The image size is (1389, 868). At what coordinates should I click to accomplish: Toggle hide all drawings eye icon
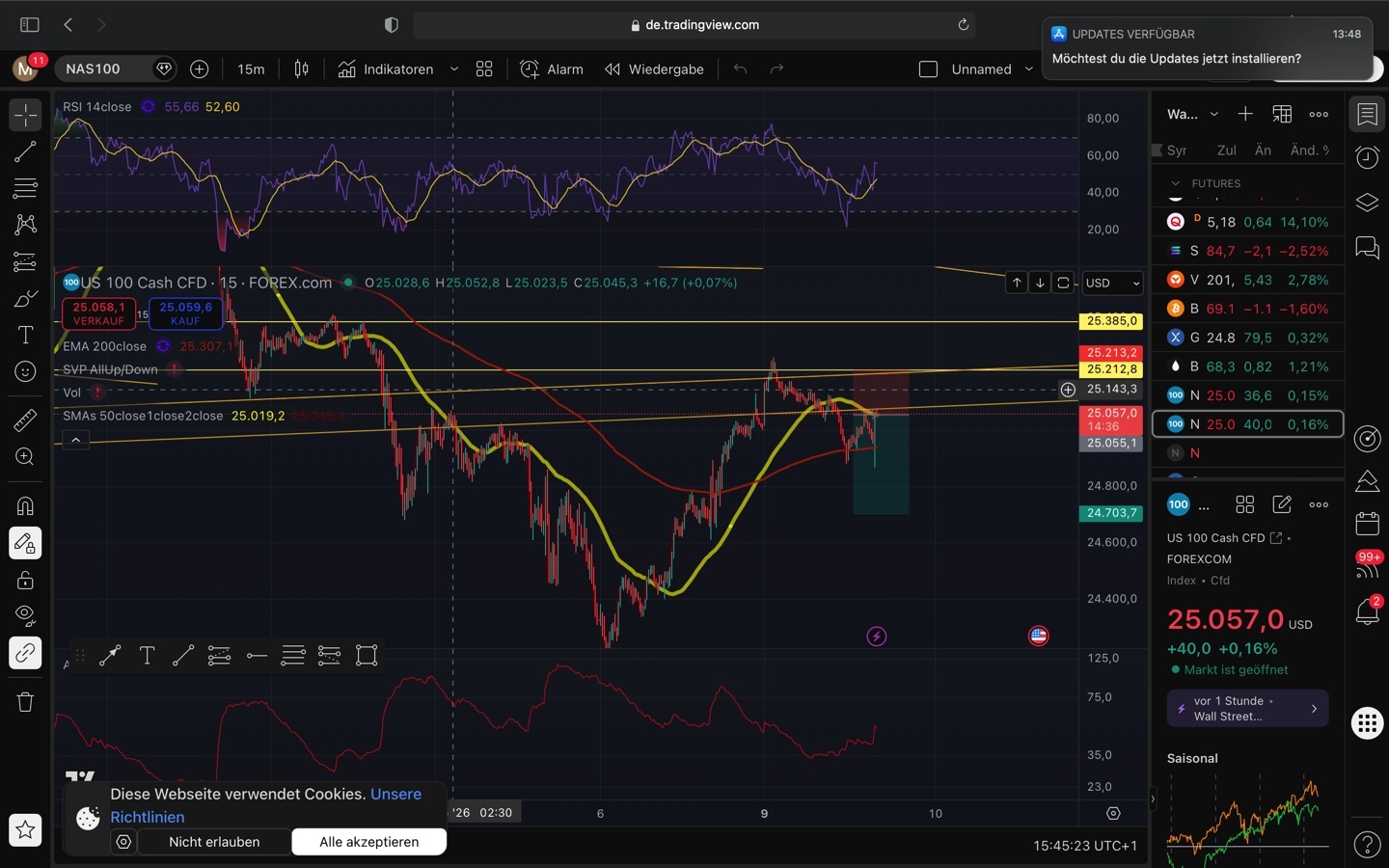click(25, 615)
